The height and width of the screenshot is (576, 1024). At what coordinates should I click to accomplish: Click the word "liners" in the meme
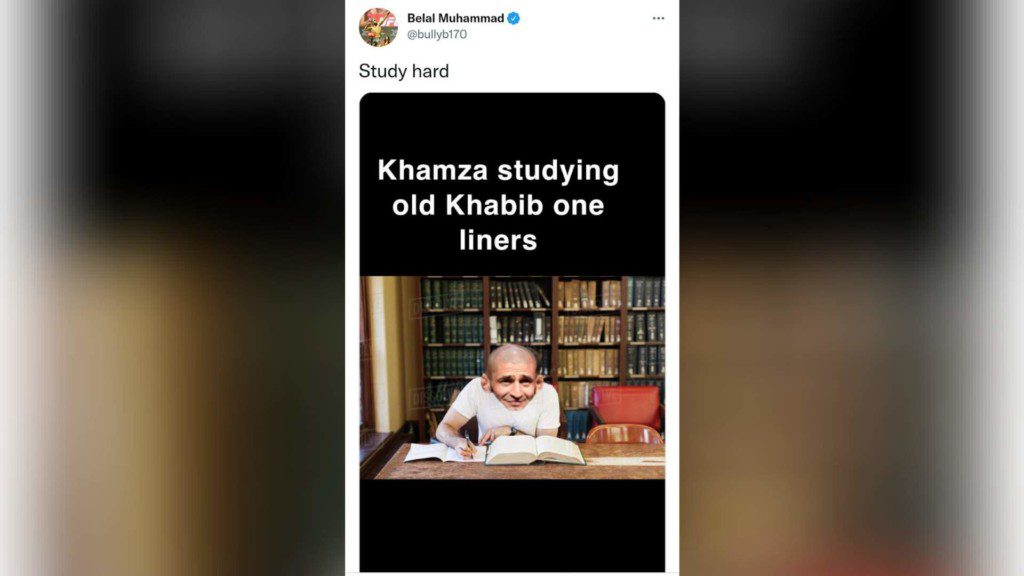pos(498,240)
